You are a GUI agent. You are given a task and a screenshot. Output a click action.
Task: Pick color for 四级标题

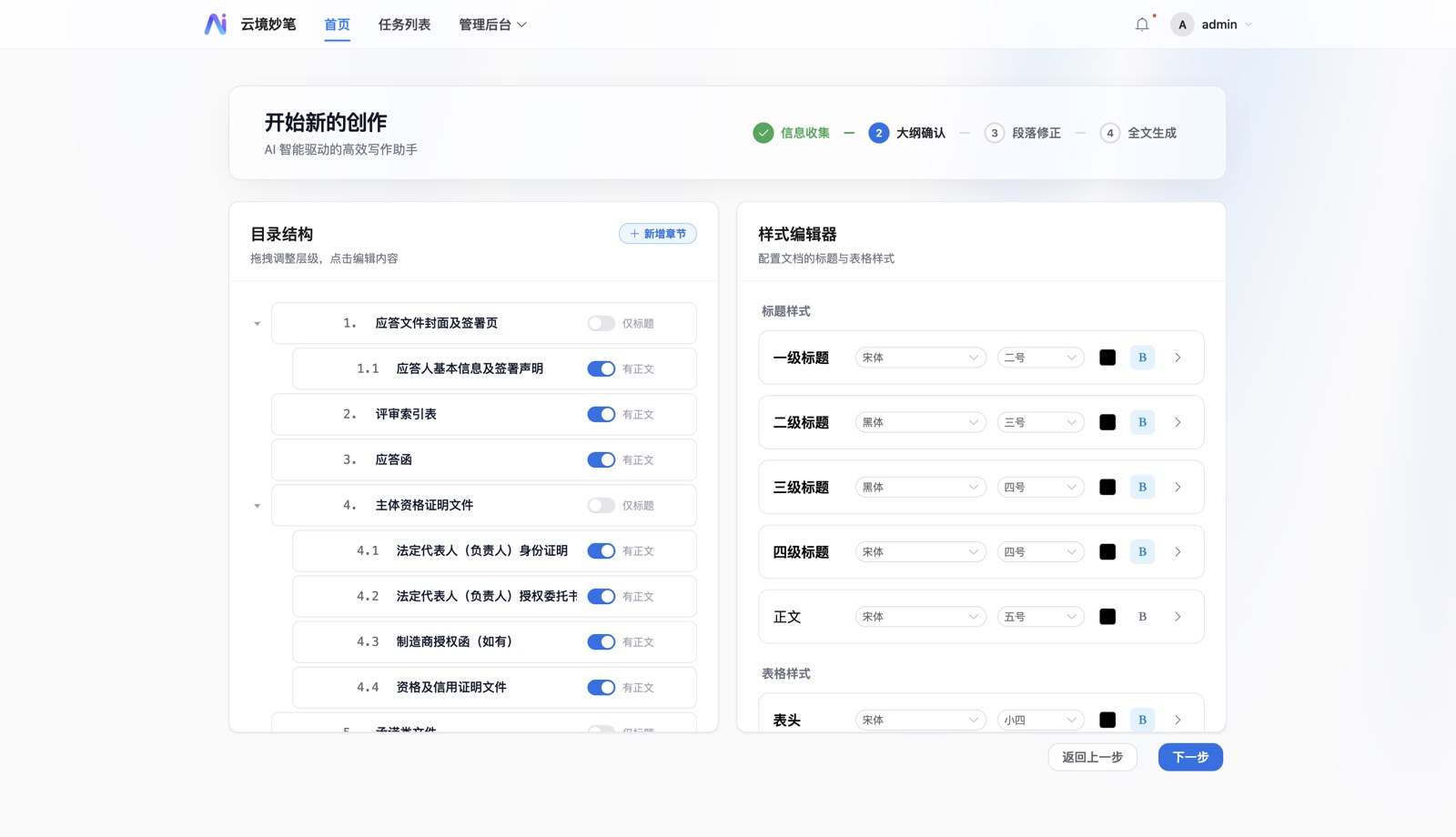tap(1107, 552)
